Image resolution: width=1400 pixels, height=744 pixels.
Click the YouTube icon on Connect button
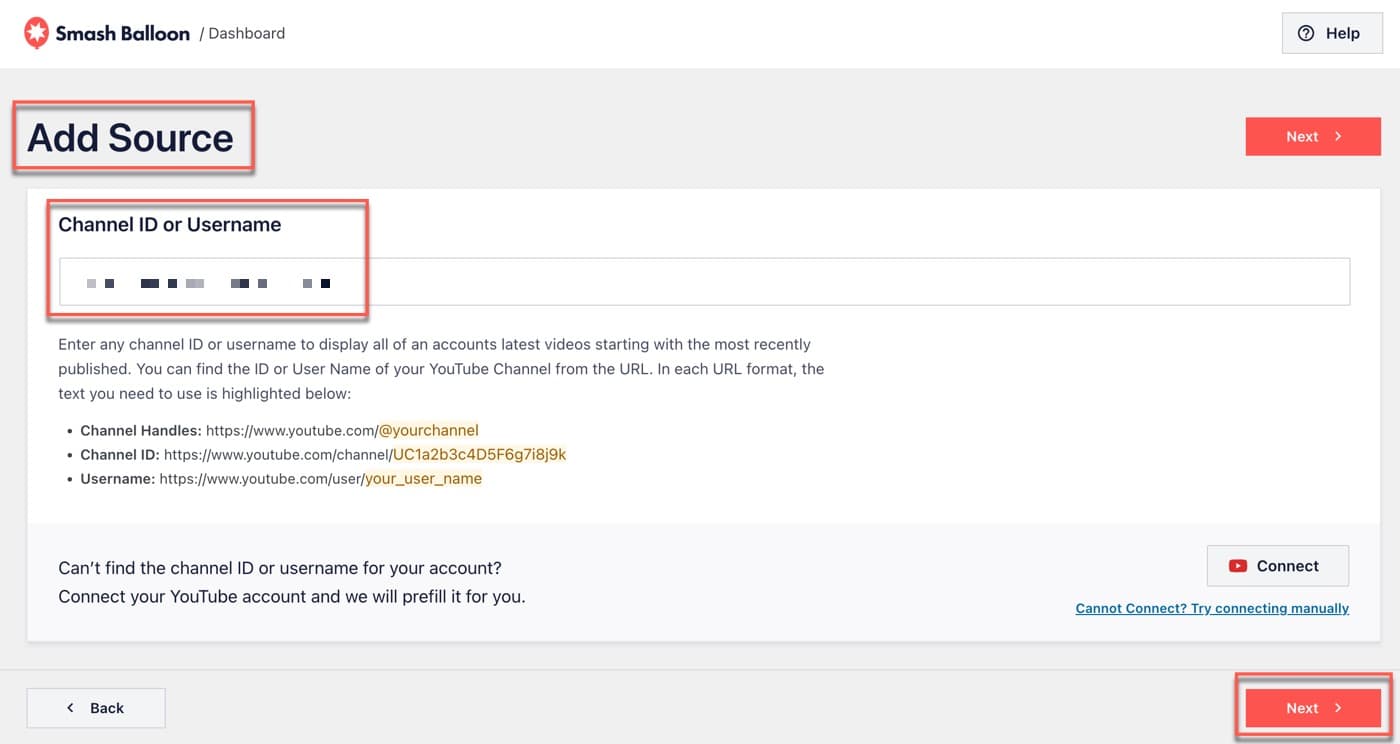(x=1238, y=566)
